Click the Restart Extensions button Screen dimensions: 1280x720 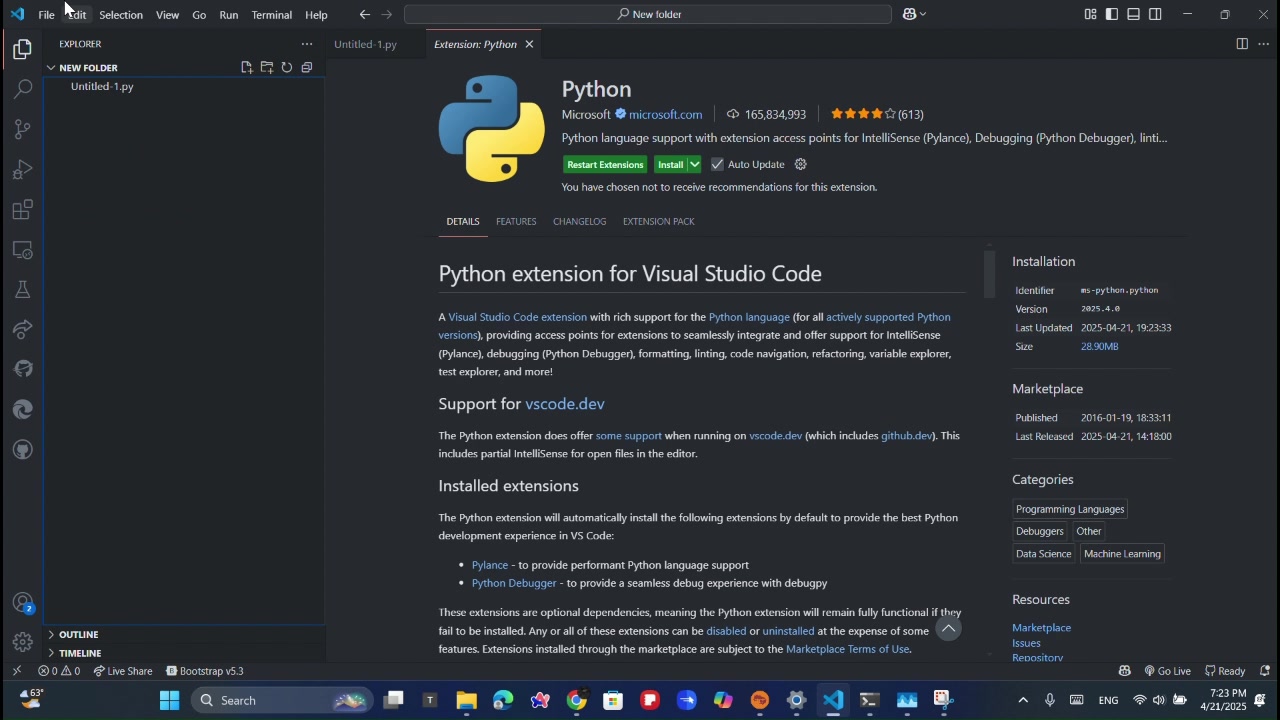click(604, 164)
